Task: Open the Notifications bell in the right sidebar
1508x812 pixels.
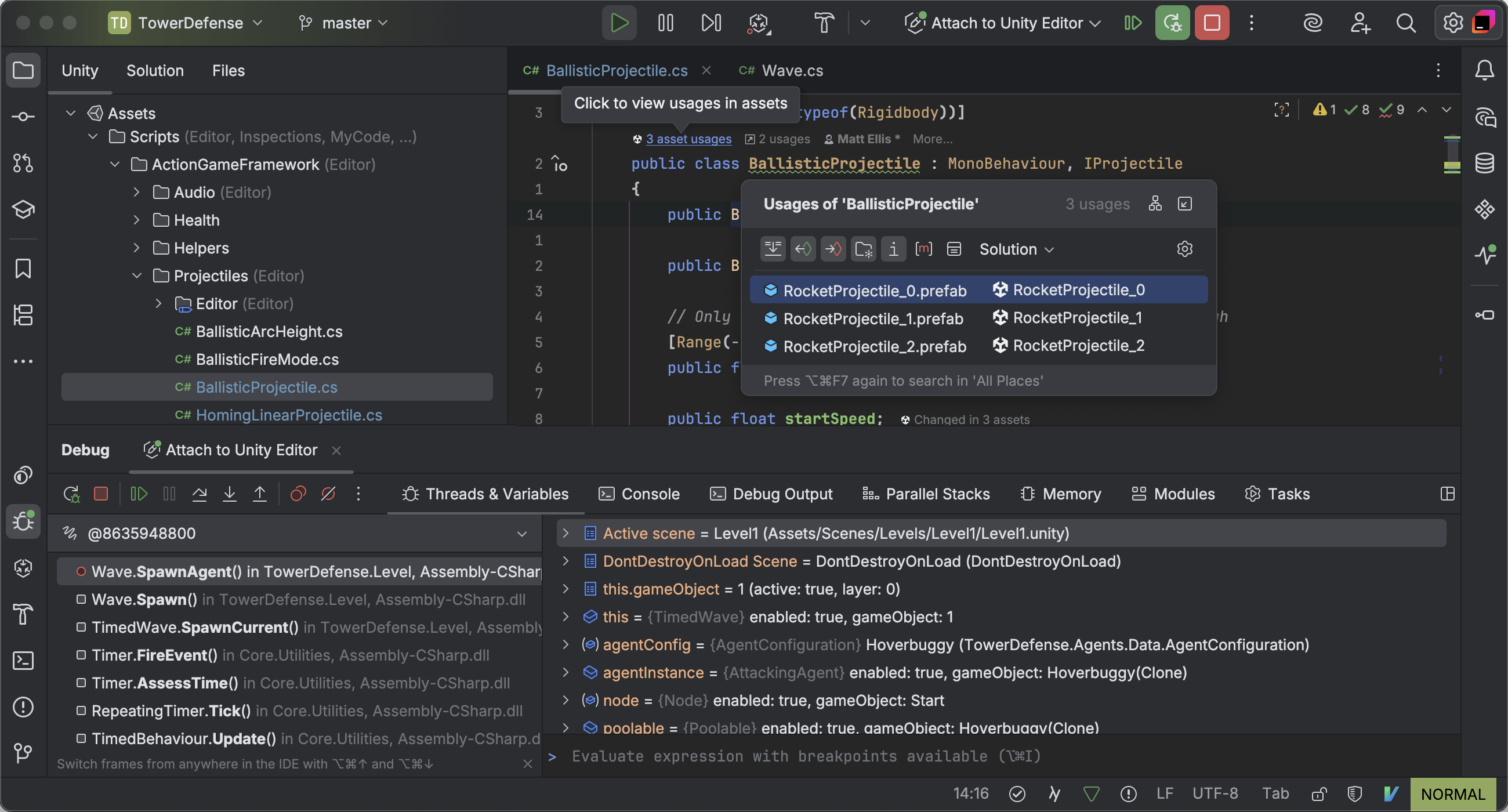Action: (x=1484, y=70)
